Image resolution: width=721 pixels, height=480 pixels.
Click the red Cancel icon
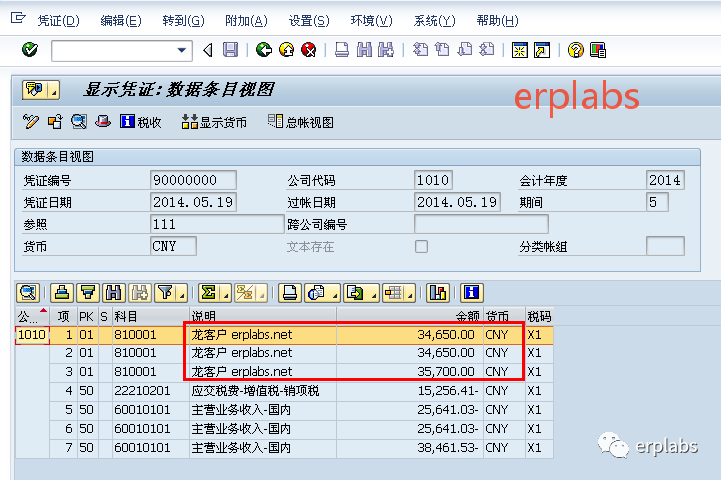[309, 50]
